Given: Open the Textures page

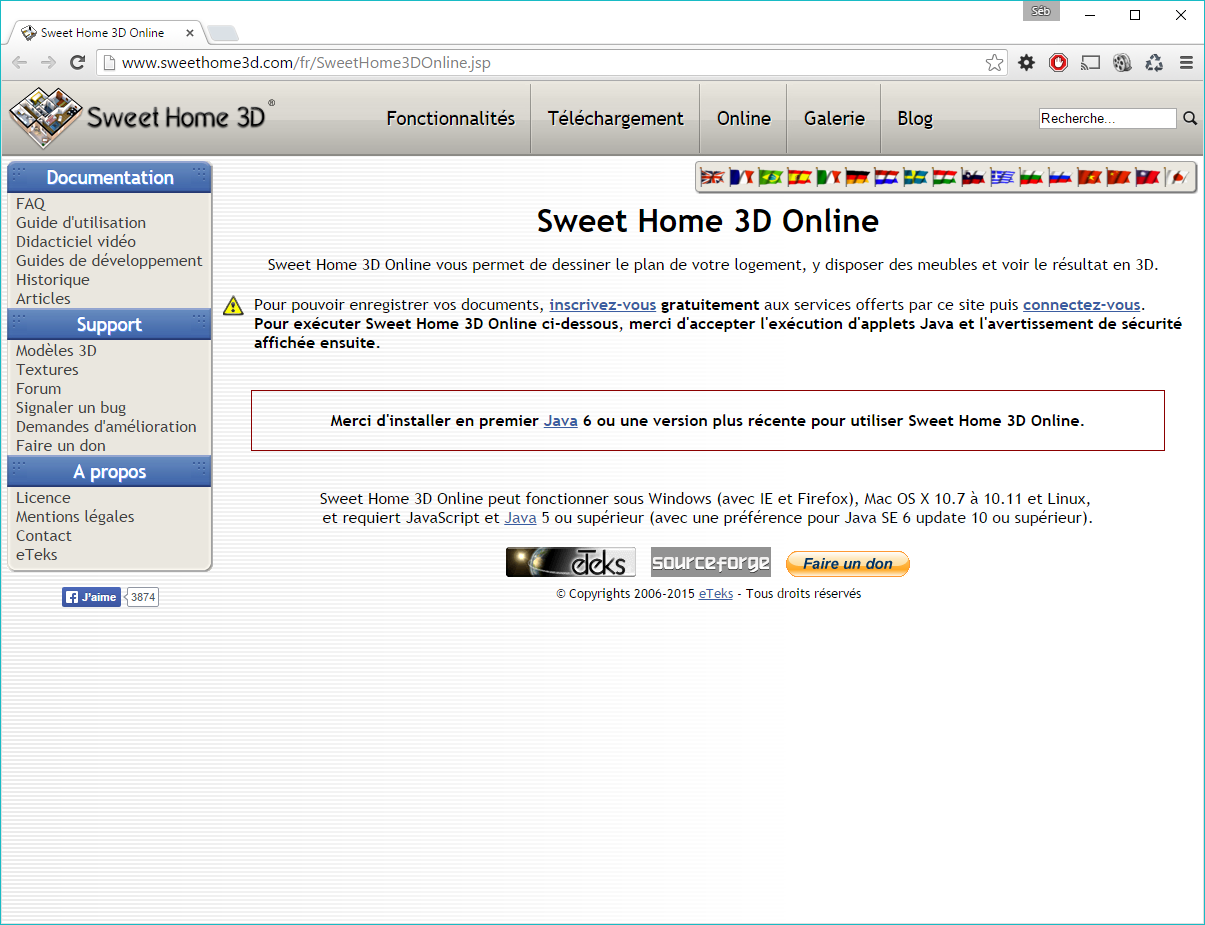Looking at the screenshot, I should pos(47,370).
